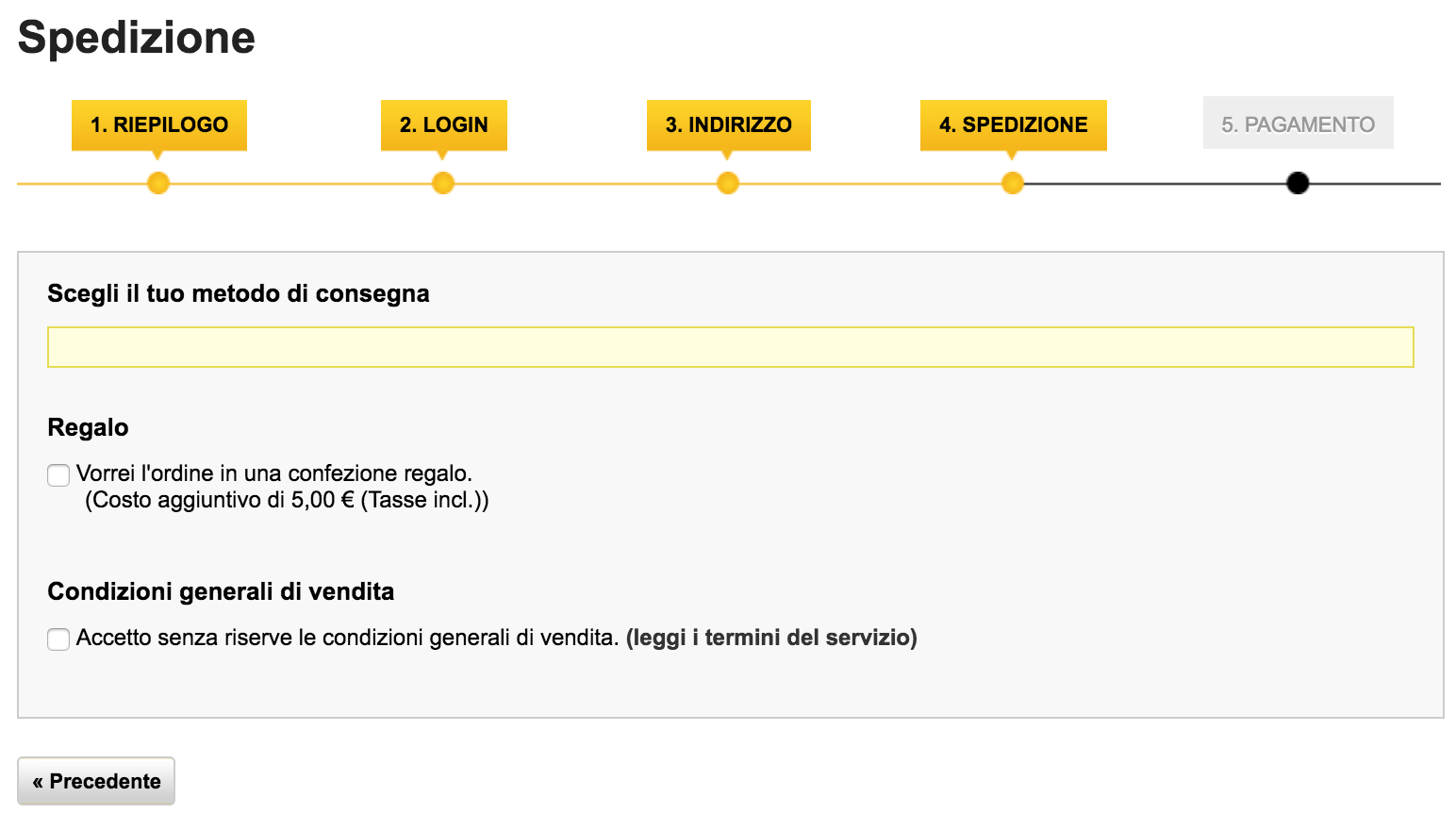Click the Login progress dot
Viewport: 1456px width, 830px height.
(443, 183)
